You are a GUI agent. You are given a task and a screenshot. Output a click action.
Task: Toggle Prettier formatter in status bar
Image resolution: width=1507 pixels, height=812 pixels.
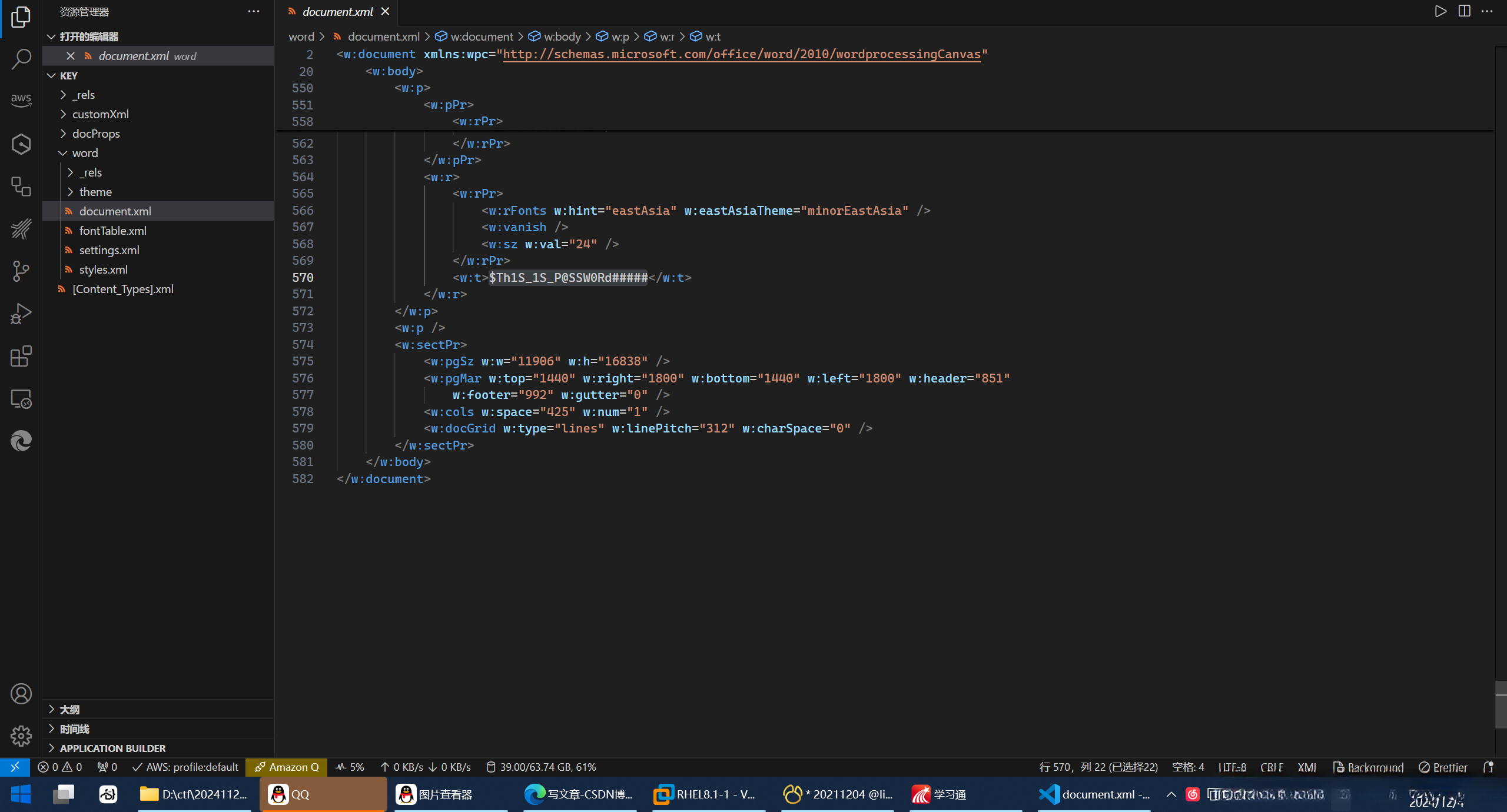(x=1443, y=767)
